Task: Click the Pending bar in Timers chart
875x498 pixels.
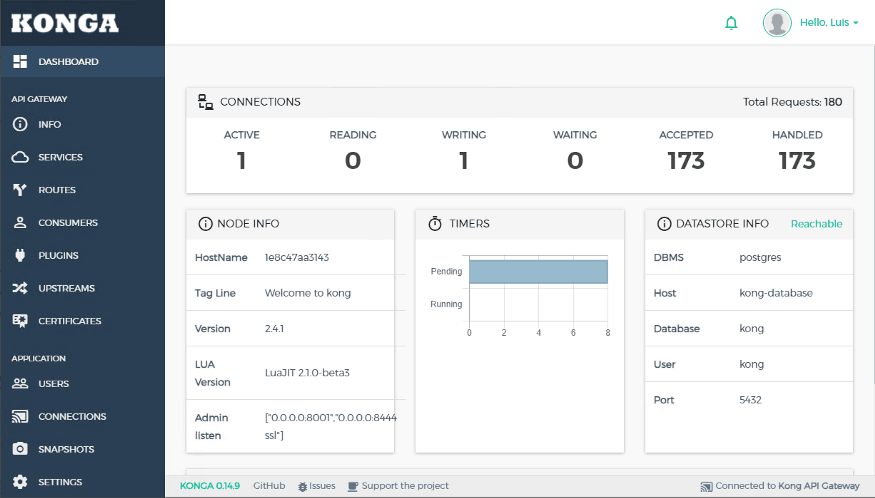Action: click(x=539, y=272)
